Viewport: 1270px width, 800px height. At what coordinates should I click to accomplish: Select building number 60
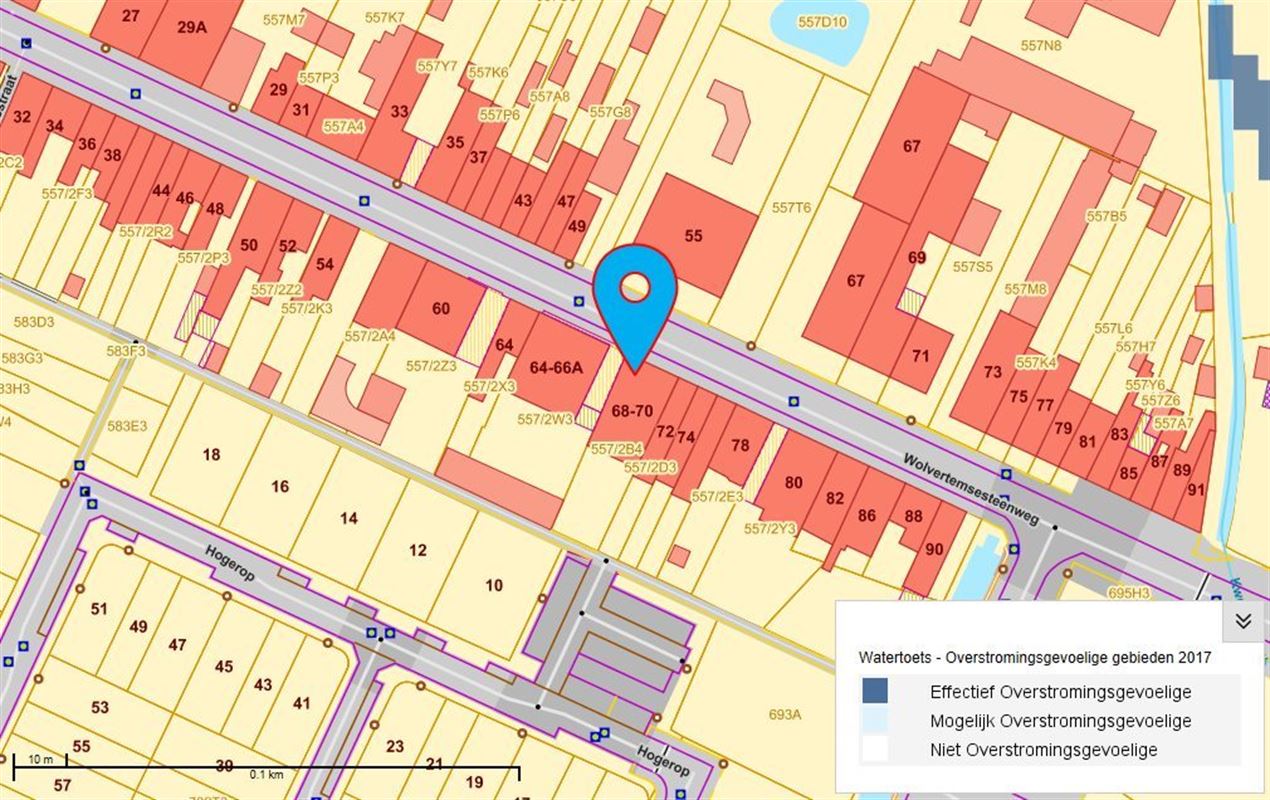pos(440,309)
